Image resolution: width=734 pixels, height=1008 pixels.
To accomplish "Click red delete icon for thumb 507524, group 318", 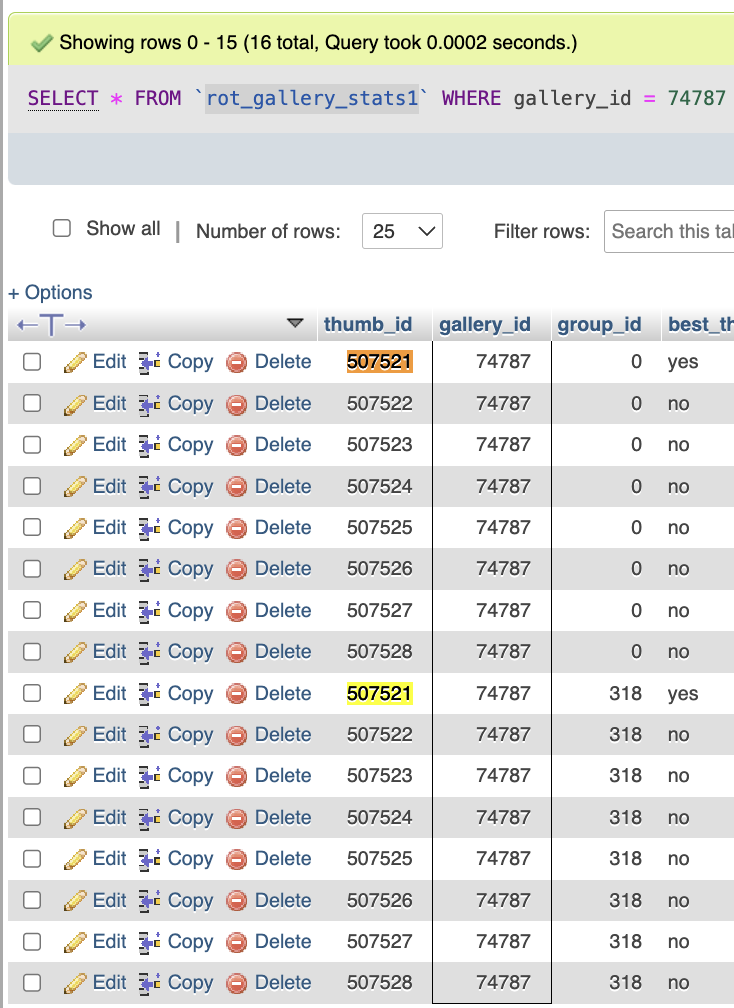I will coord(237,818).
